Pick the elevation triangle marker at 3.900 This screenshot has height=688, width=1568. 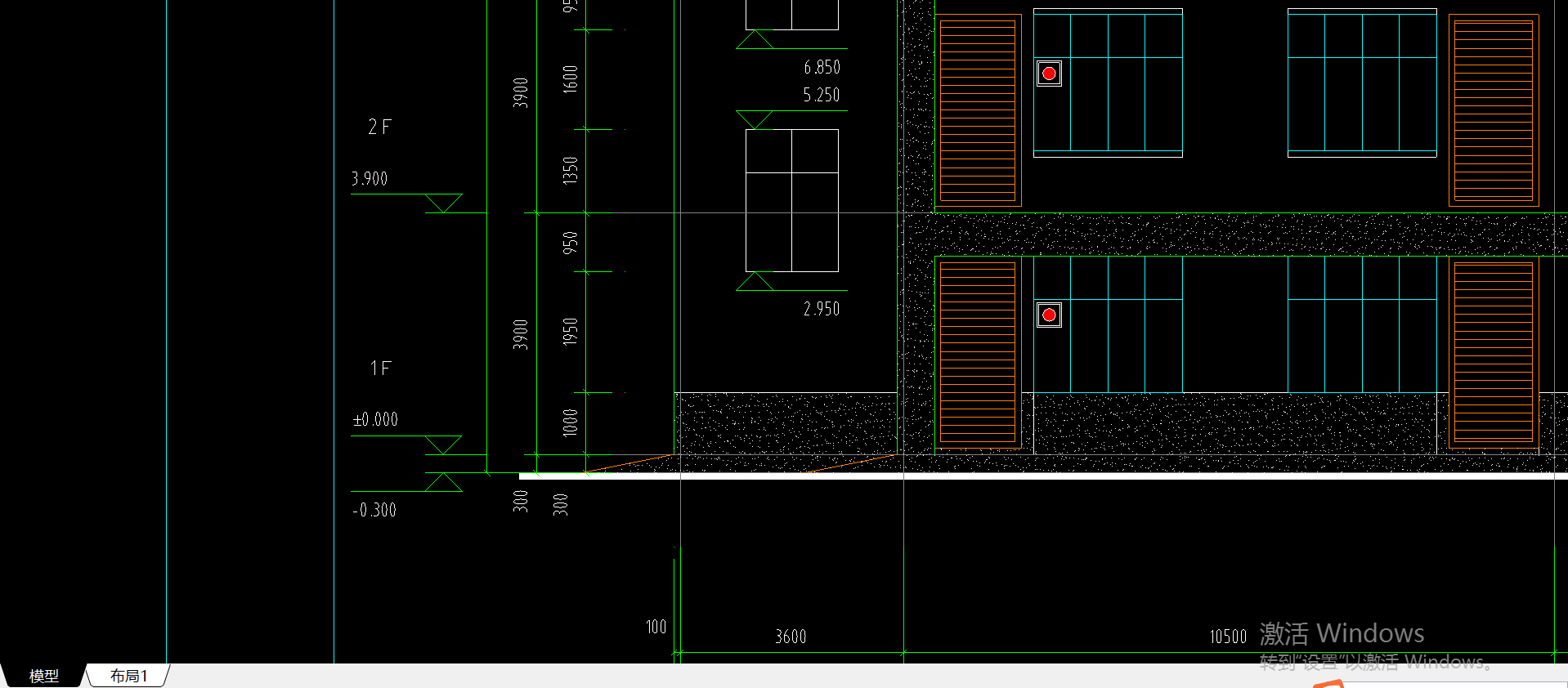(x=443, y=203)
